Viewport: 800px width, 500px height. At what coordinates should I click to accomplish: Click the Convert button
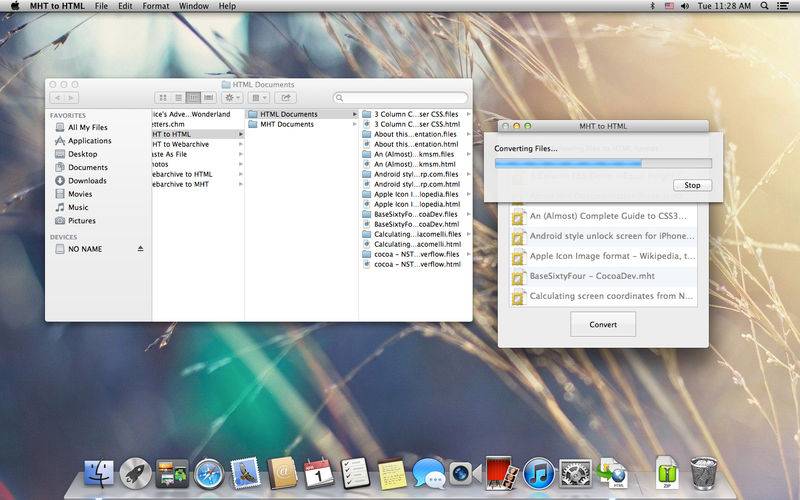tap(603, 324)
